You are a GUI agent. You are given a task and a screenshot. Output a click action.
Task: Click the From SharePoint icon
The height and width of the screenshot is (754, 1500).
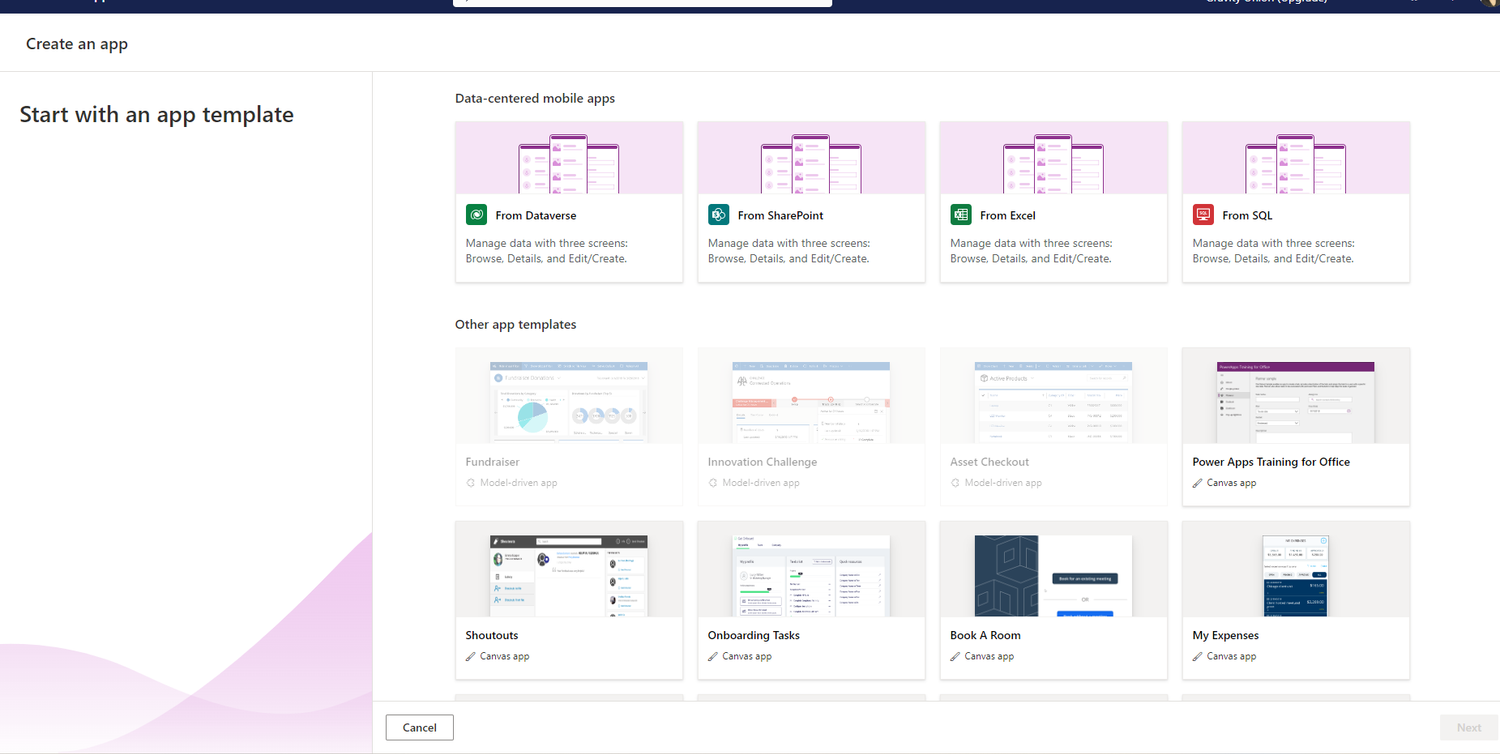tap(718, 214)
